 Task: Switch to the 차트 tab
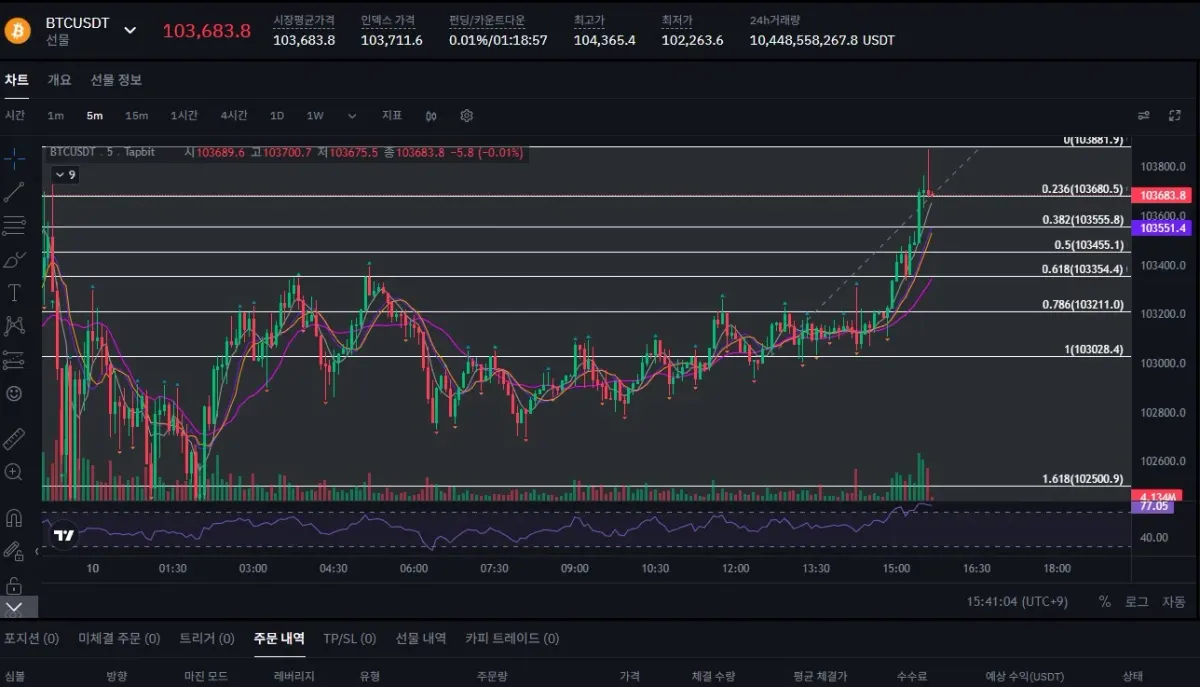(x=16, y=80)
